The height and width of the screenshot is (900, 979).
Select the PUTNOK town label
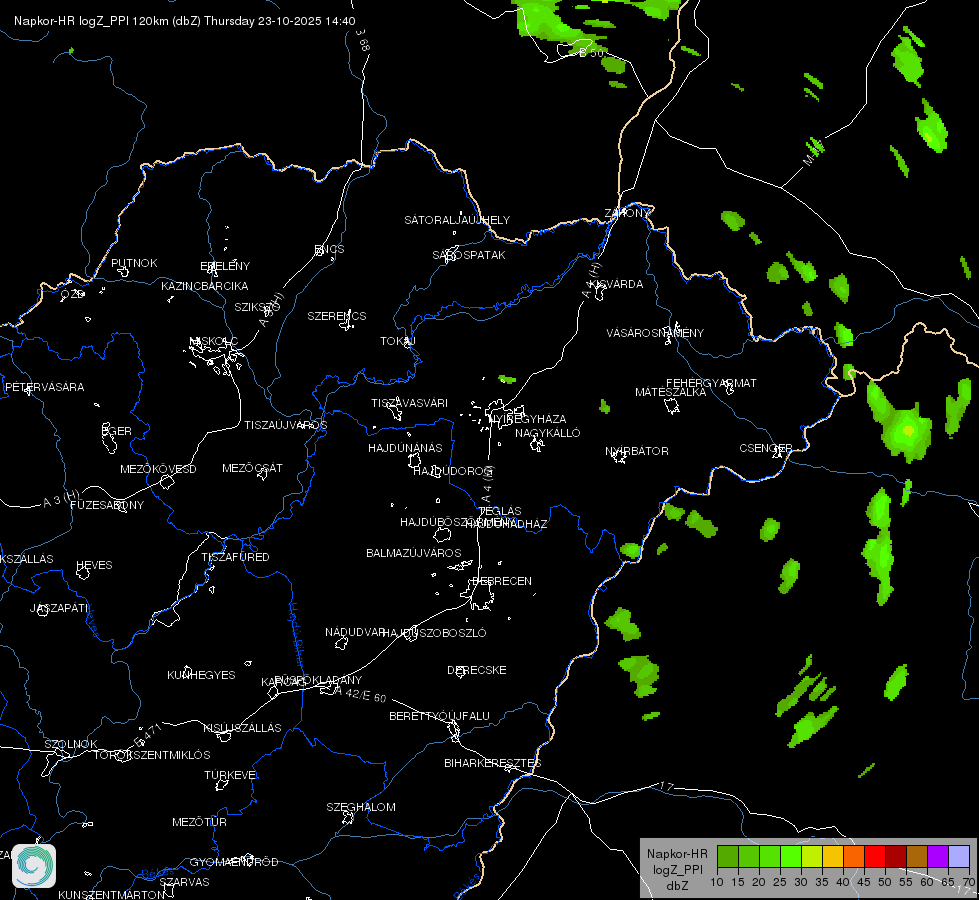[134, 263]
